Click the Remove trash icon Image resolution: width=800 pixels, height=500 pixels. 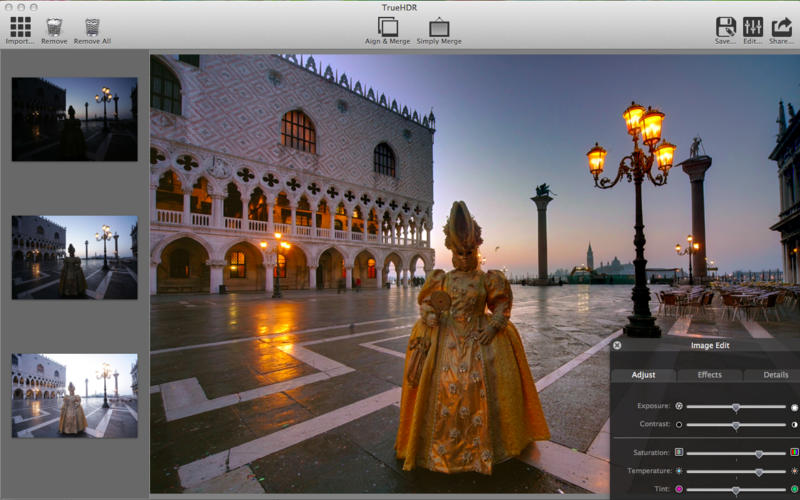[54, 27]
